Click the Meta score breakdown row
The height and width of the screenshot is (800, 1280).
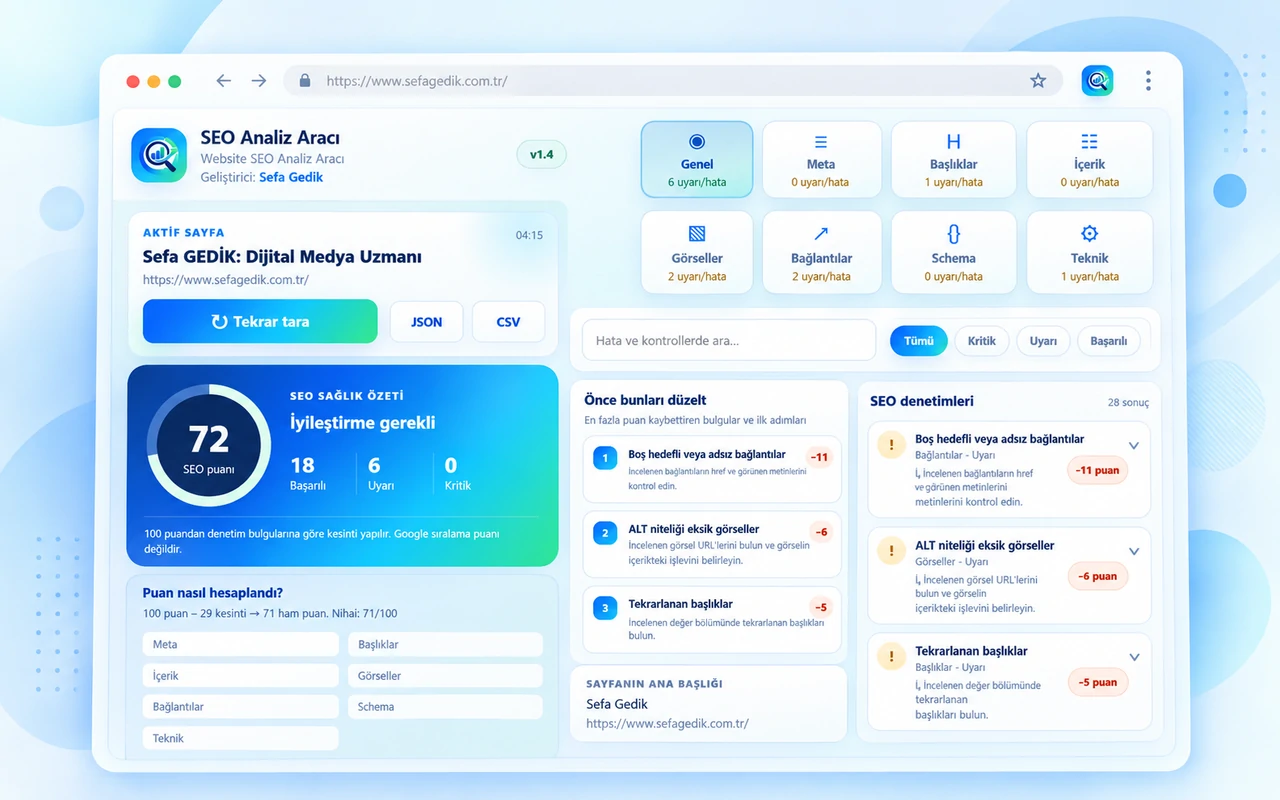coord(241,644)
